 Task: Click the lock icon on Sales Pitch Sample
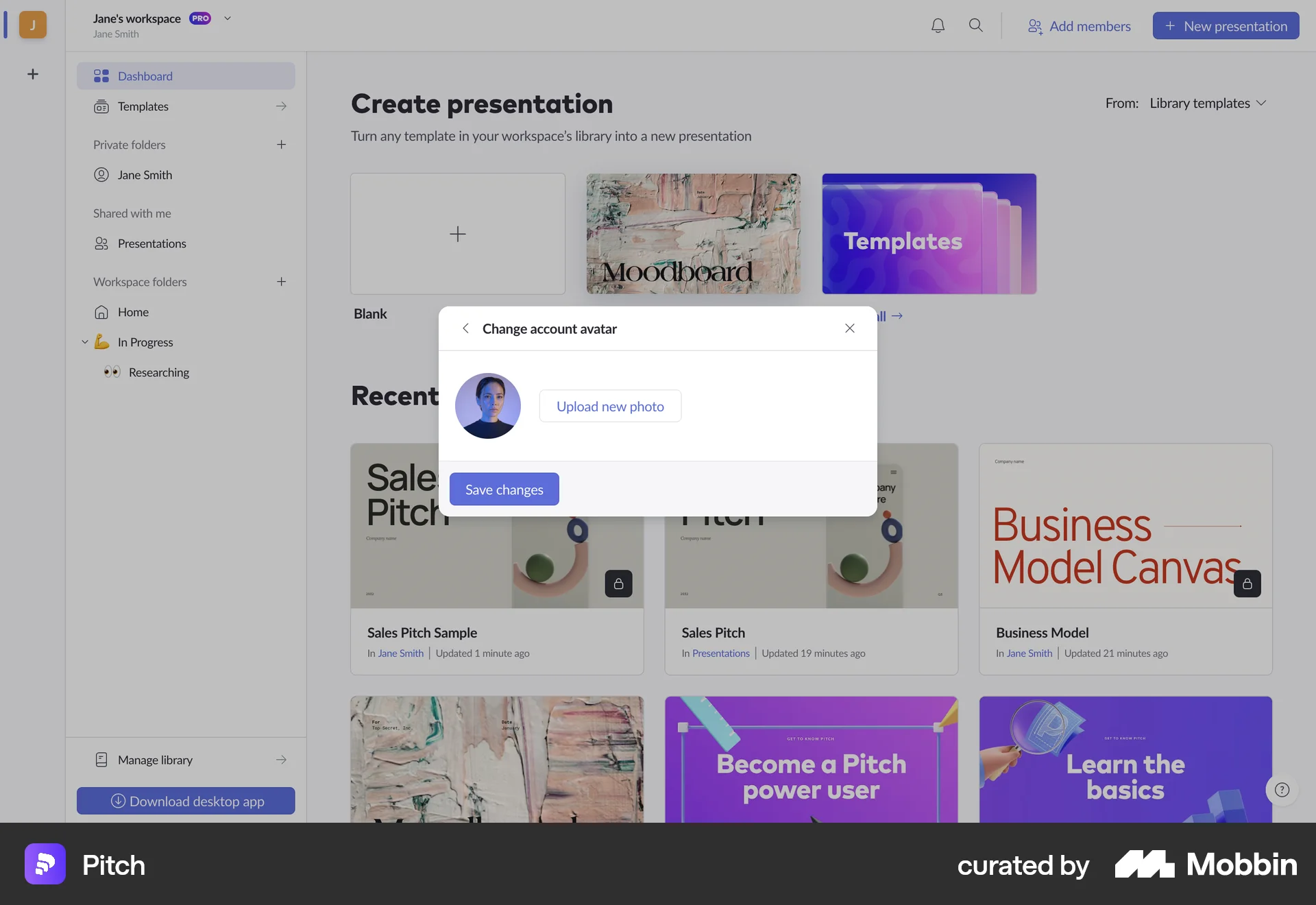(618, 583)
